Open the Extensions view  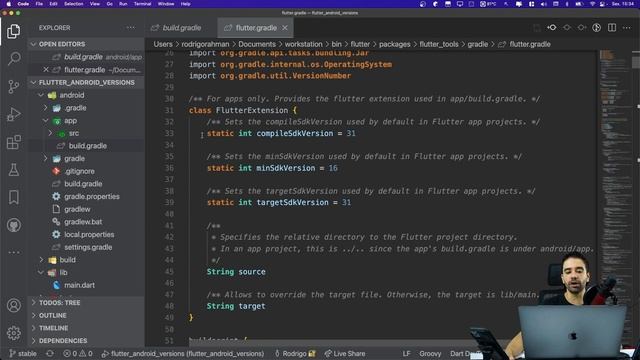pyautogui.click(x=13, y=142)
